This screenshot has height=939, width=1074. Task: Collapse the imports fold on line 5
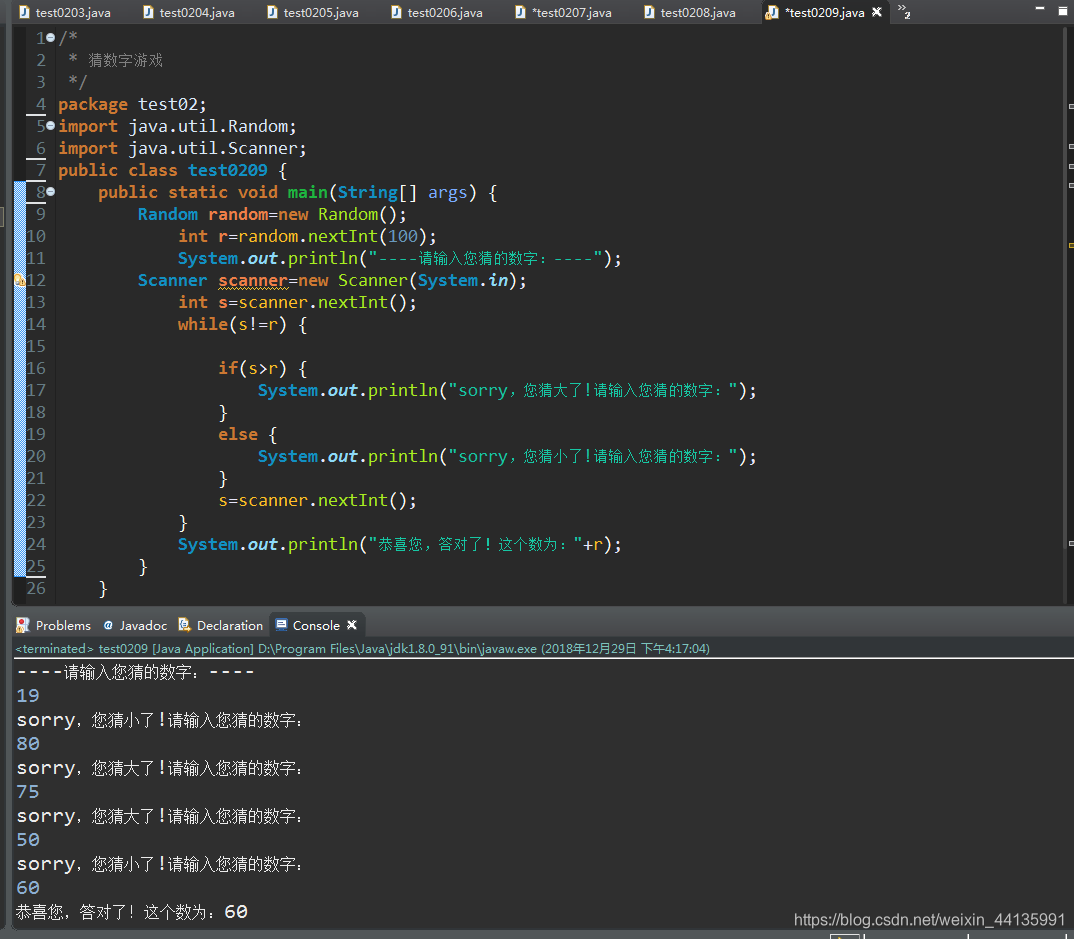tap(51, 126)
